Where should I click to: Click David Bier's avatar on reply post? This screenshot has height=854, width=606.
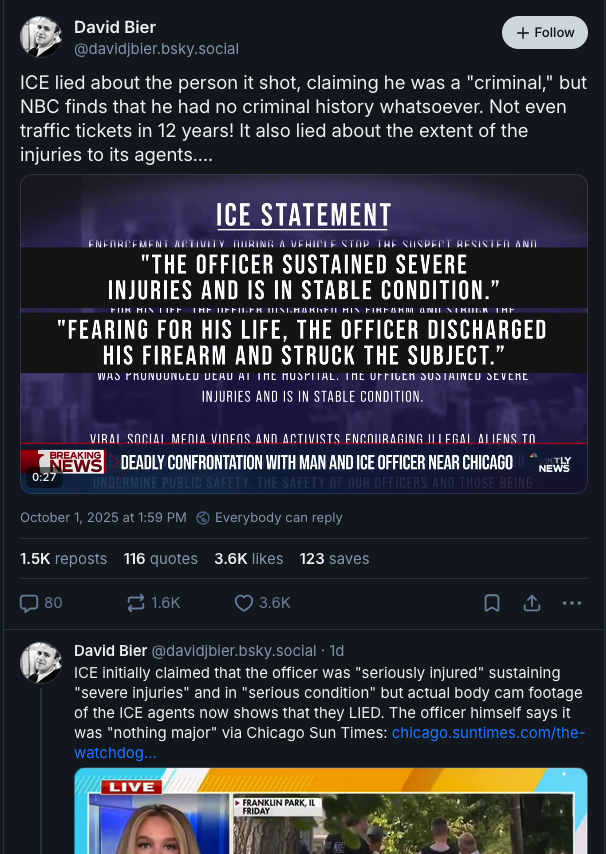pos(41,663)
